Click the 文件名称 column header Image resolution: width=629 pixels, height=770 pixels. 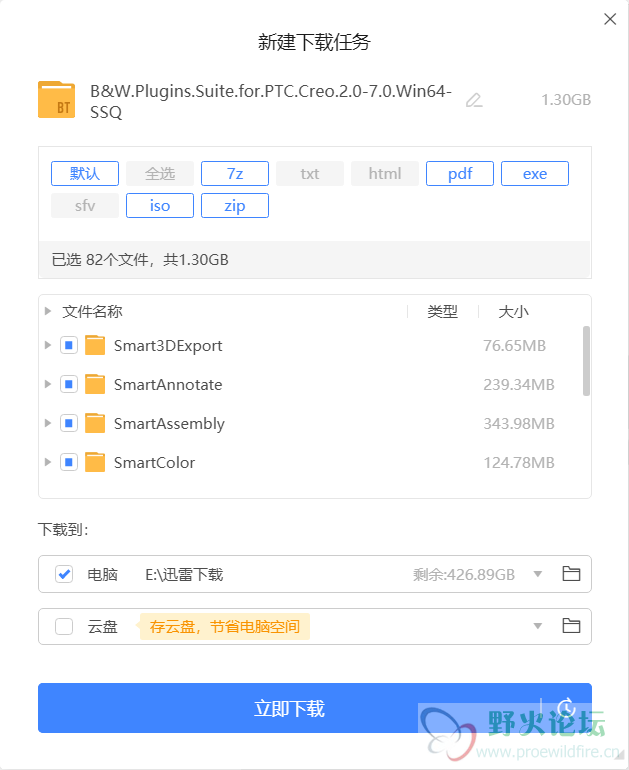click(92, 311)
